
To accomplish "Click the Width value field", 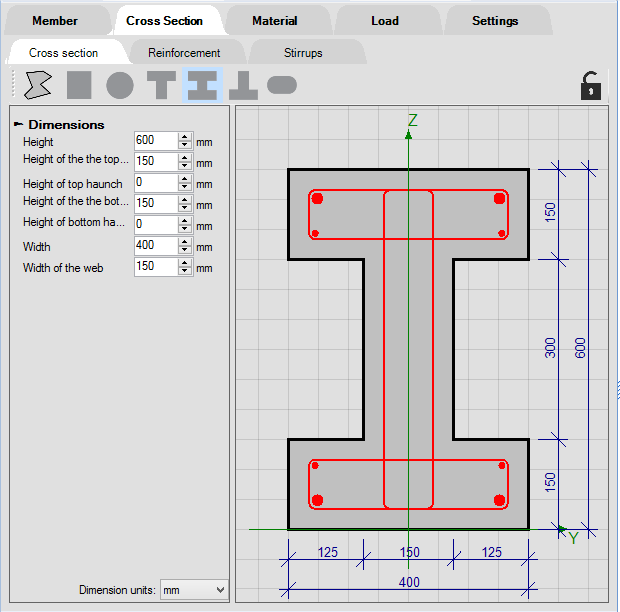I will 156,246.
